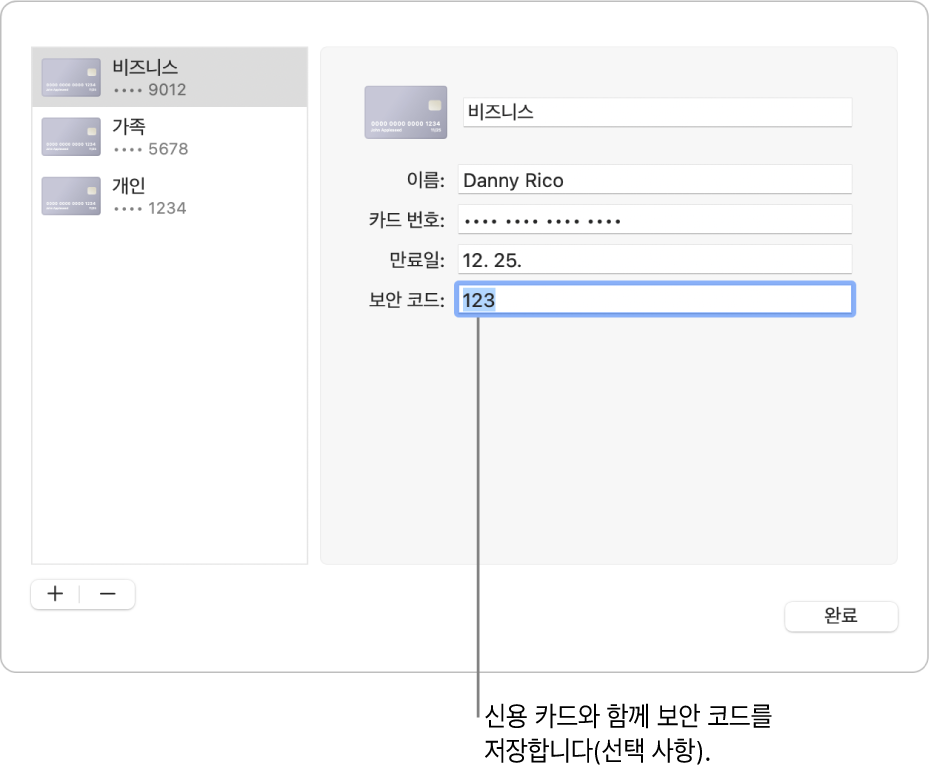Screen dimensions: 931x774
Task: Click the card description field 비즈니스
Action: (x=656, y=112)
